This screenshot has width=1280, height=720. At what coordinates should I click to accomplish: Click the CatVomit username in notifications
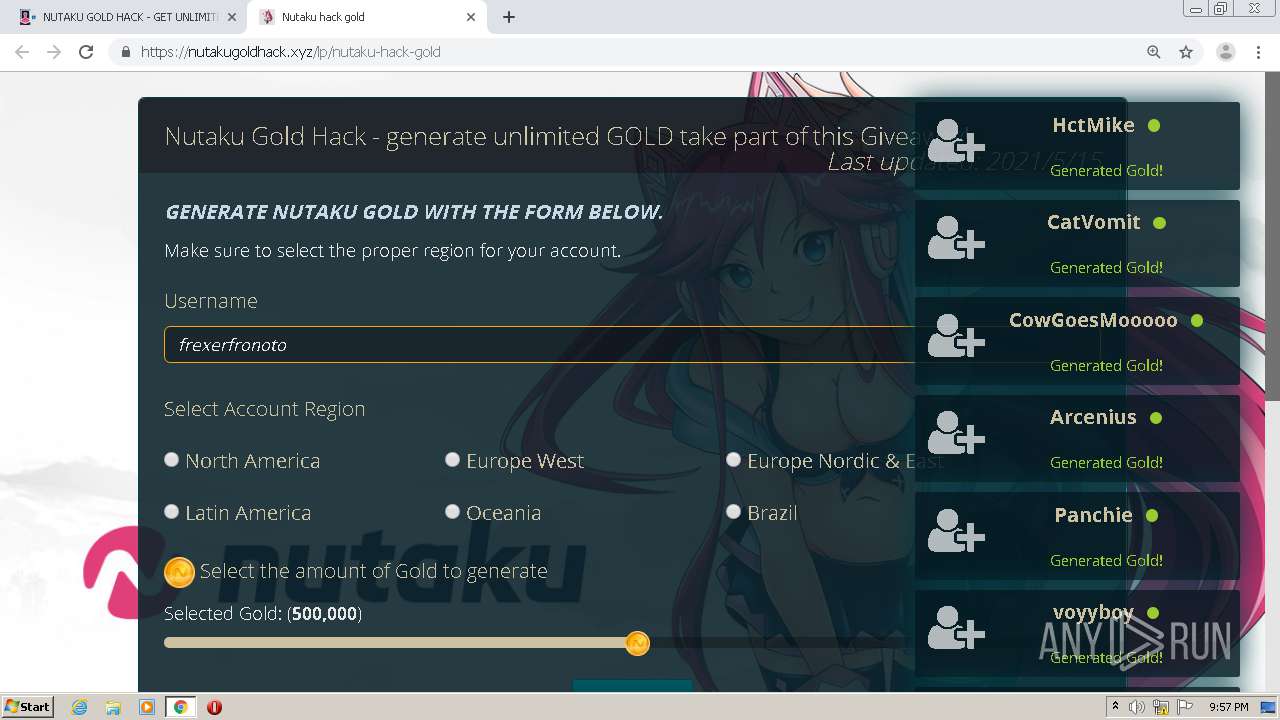pyautogui.click(x=1093, y=222)
